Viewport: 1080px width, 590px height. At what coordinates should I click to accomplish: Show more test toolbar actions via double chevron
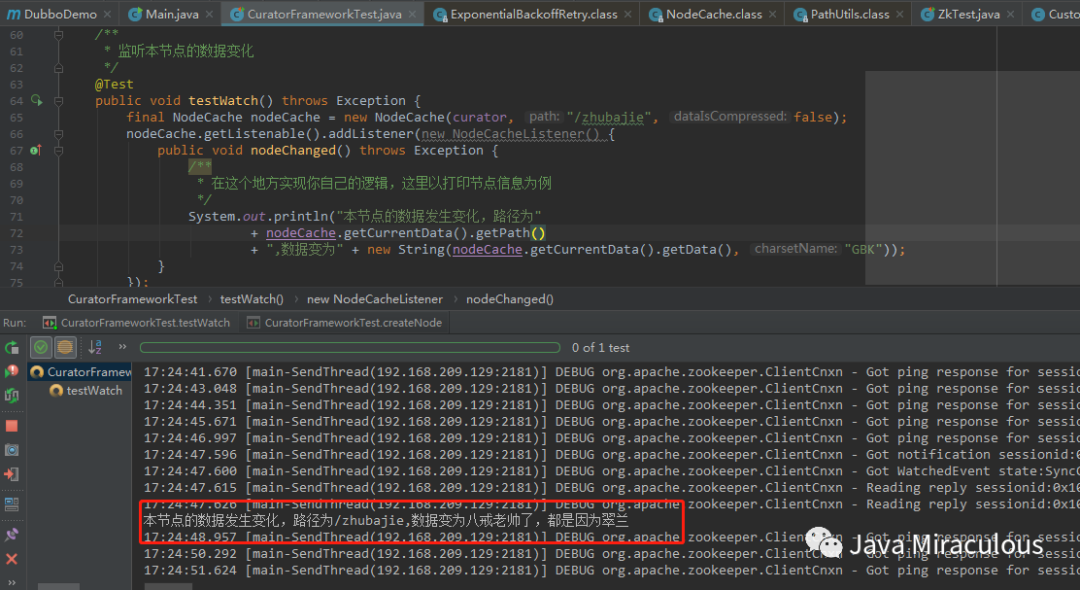point(123,347)
